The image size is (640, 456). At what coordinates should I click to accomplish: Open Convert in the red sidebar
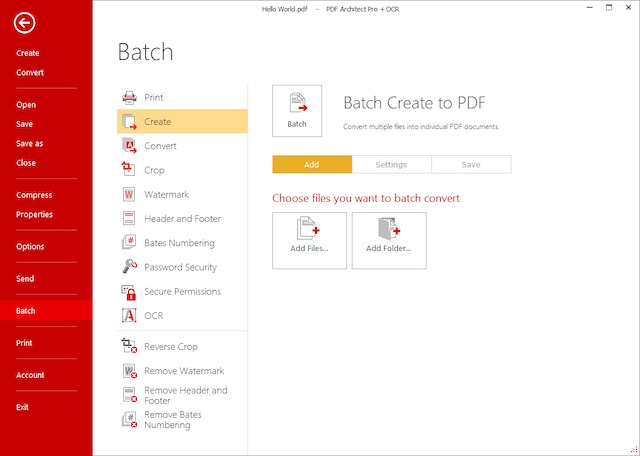(30, 73)
